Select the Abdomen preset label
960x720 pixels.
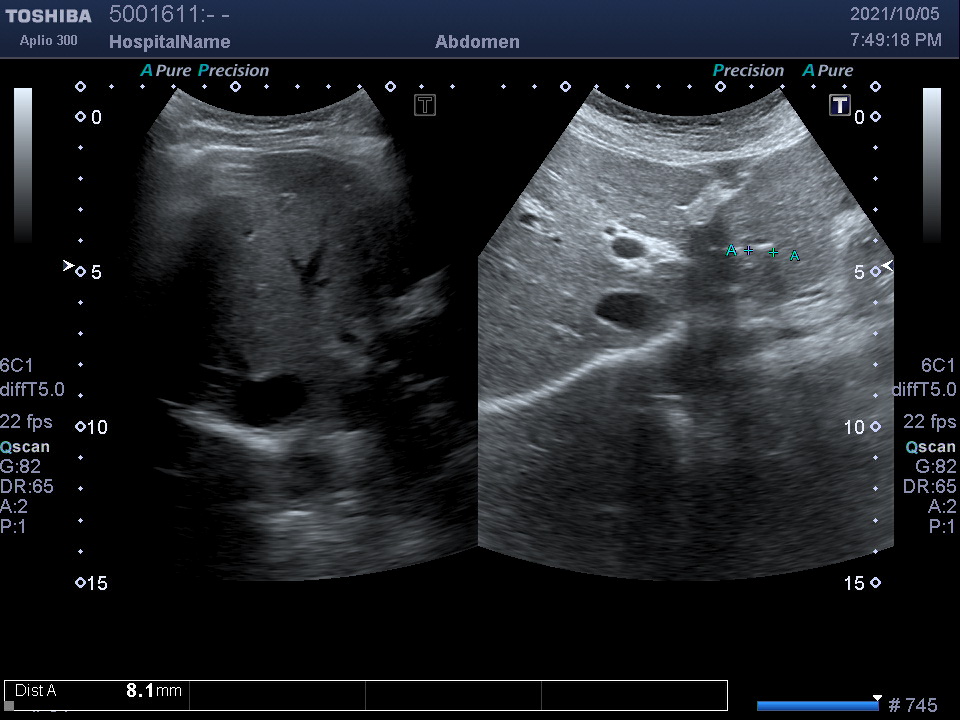pyautogui.click(x=477, y=42)
